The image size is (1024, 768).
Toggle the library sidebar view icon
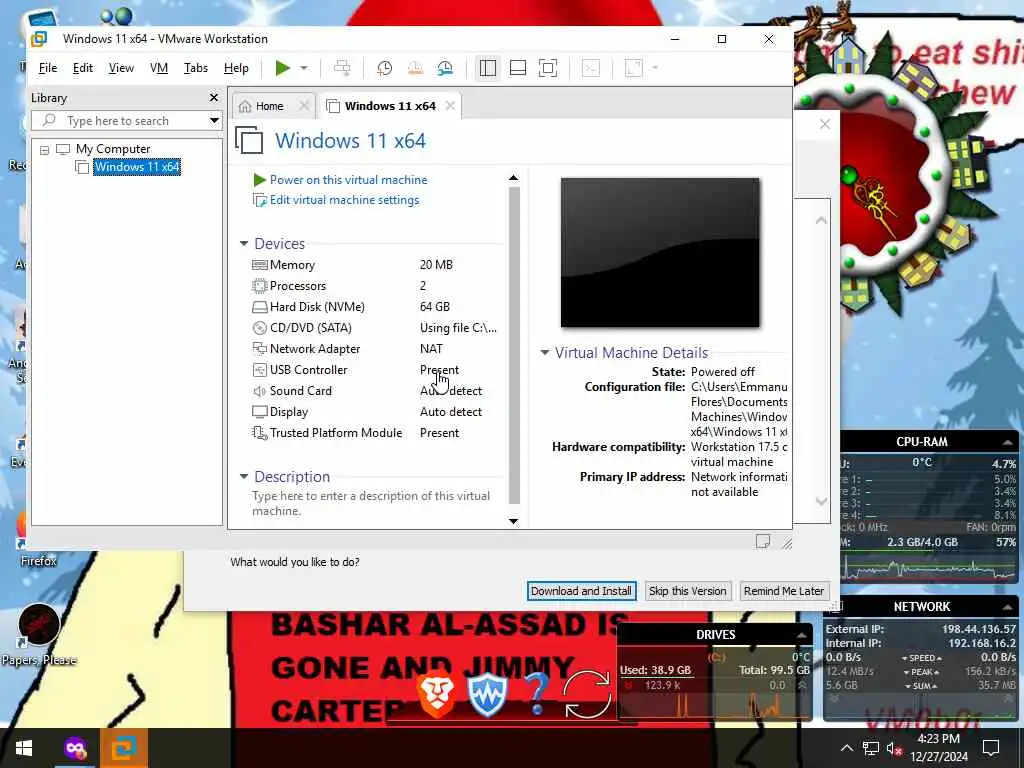click(x=488, y=68)
